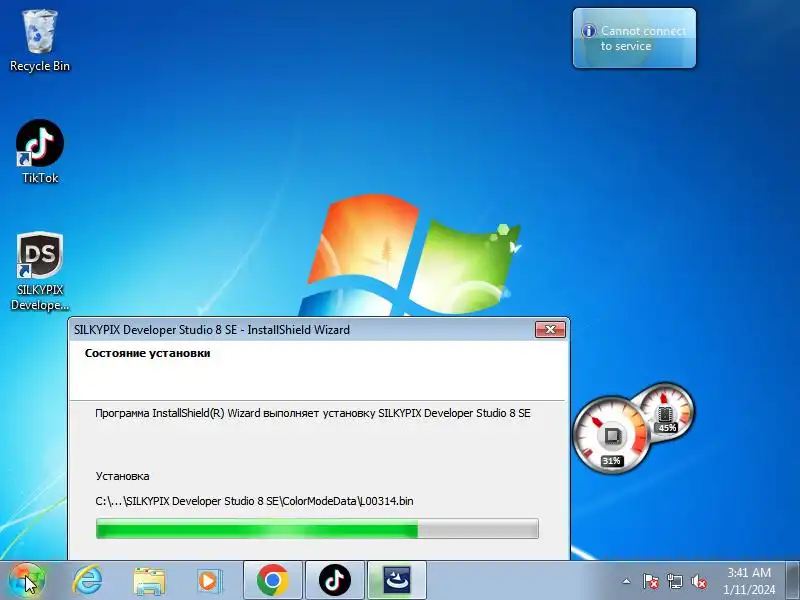The height and width of the screenshot is (600, 800).
Task: Click the text 'Программа InstallShield(R) Wizard выполняет установку'
Action: pos(235,413)
